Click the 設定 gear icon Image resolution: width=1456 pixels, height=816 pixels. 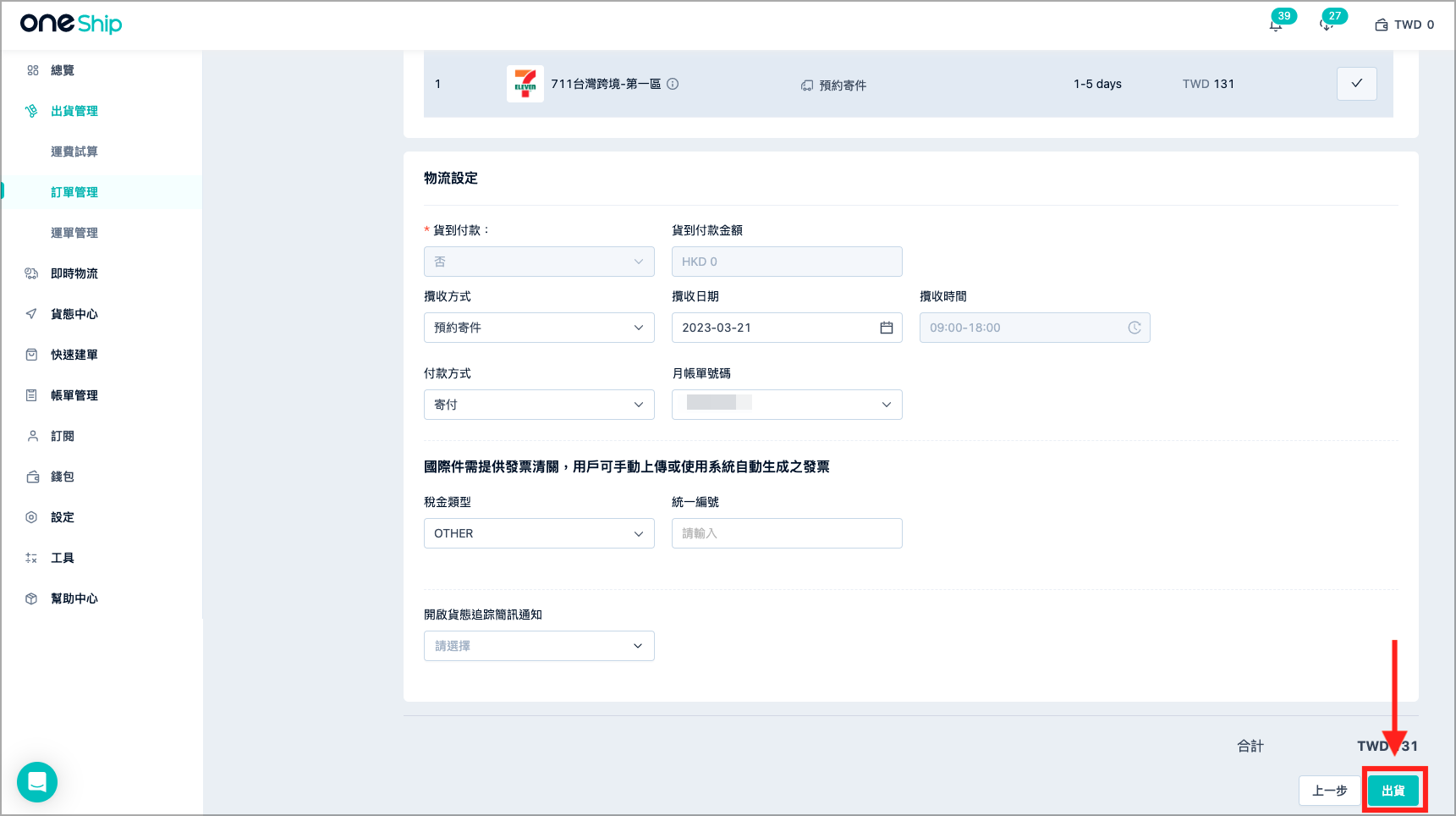tap(31, 517)
